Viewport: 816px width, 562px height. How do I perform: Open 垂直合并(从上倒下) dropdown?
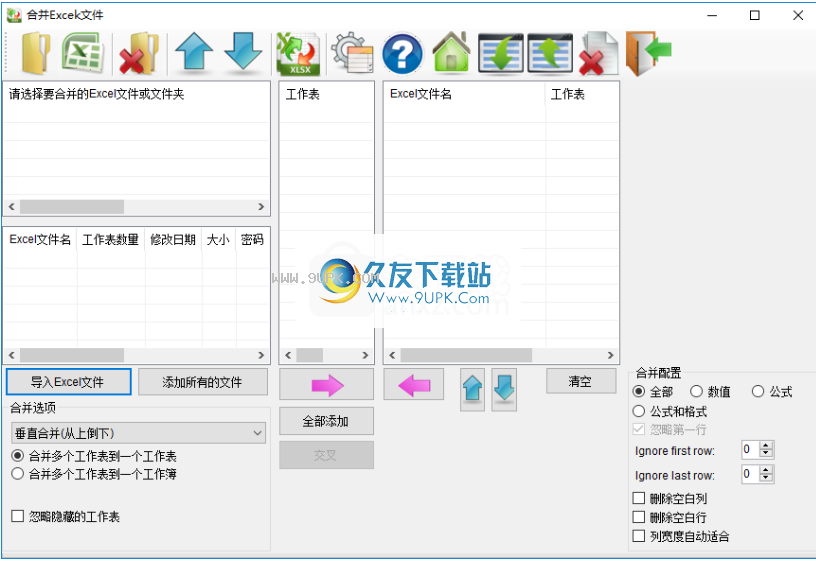138,433
